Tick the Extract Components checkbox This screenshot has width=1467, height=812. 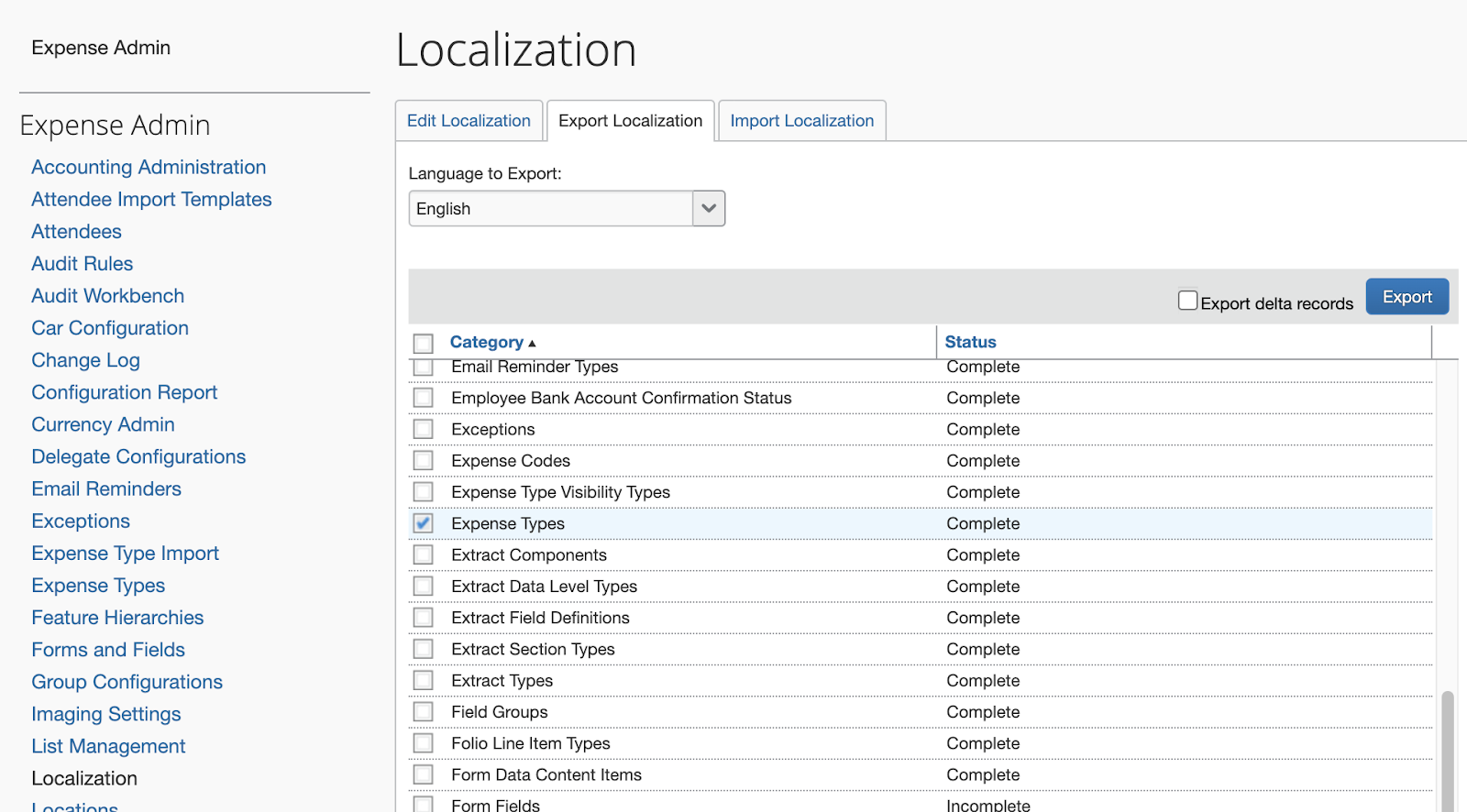423,554
